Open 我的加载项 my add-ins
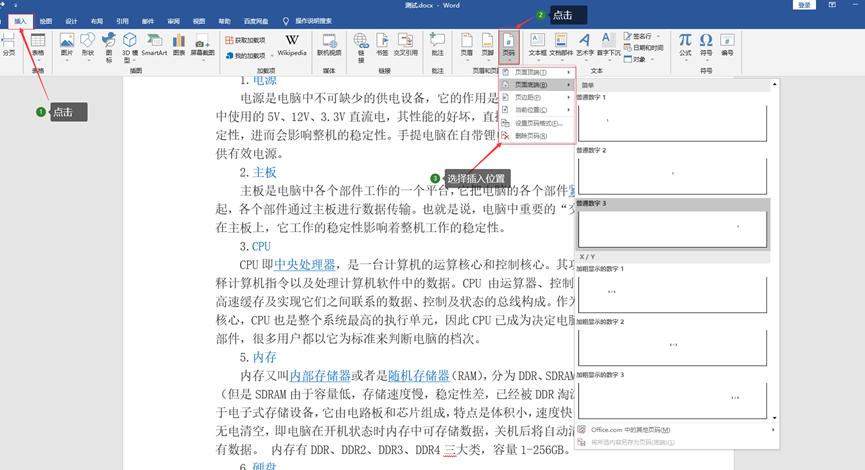Image resolution: width=865 pixels, height=470 pixels. pos(245,56)
